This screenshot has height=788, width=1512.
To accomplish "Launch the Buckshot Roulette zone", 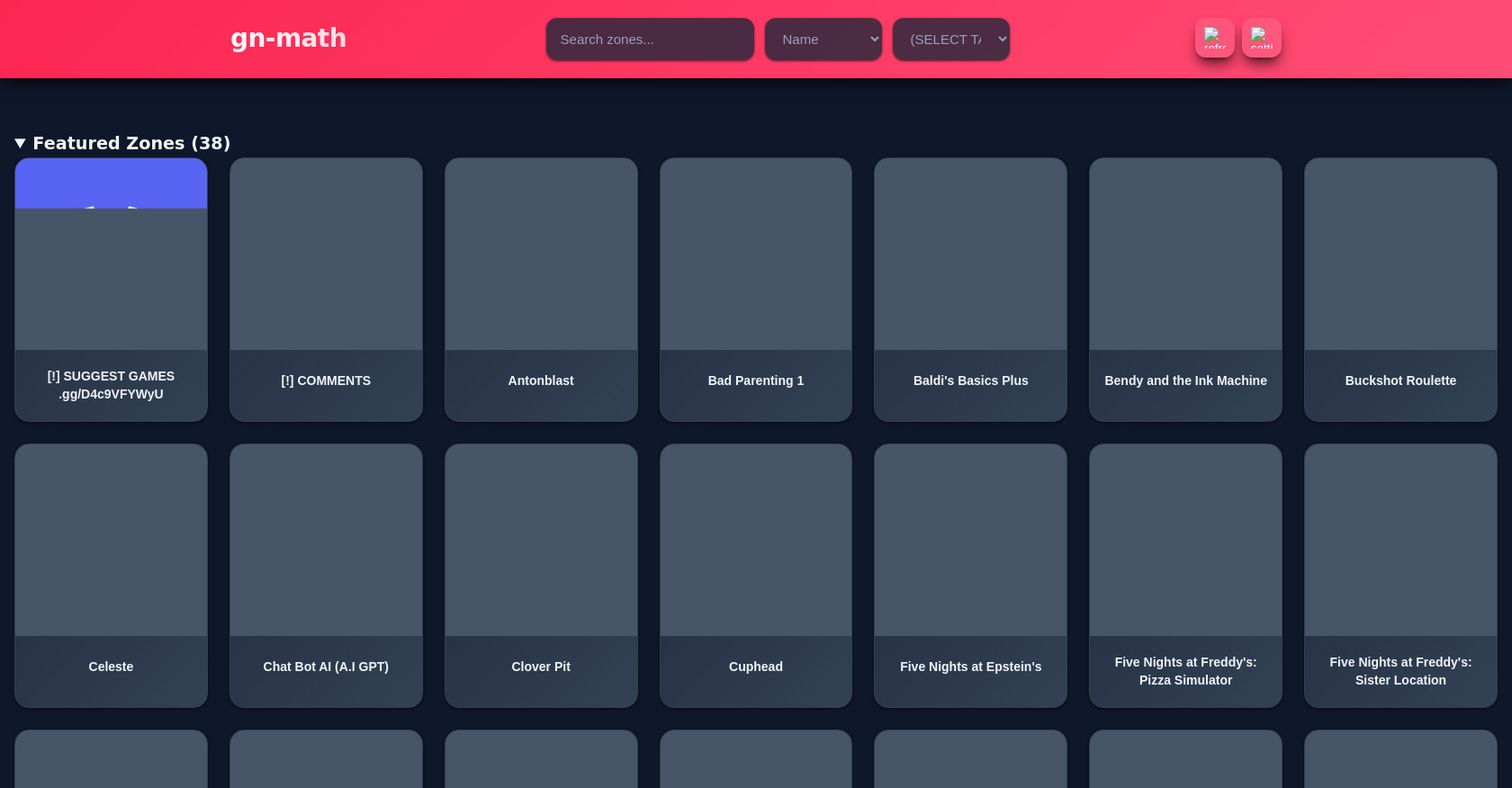I will (x=1400, y=290).
